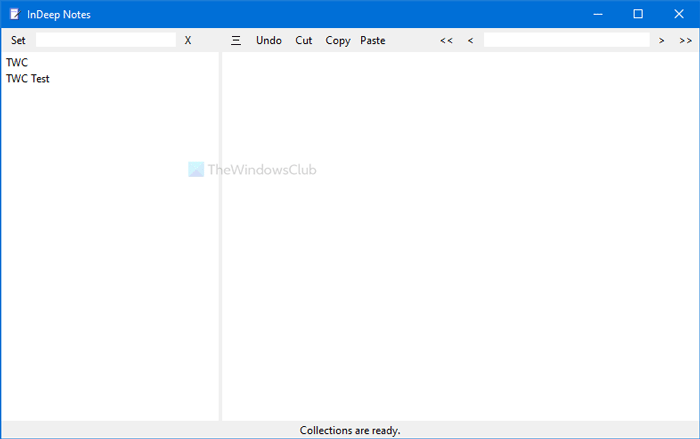Click the X clear button

[188, 40]
